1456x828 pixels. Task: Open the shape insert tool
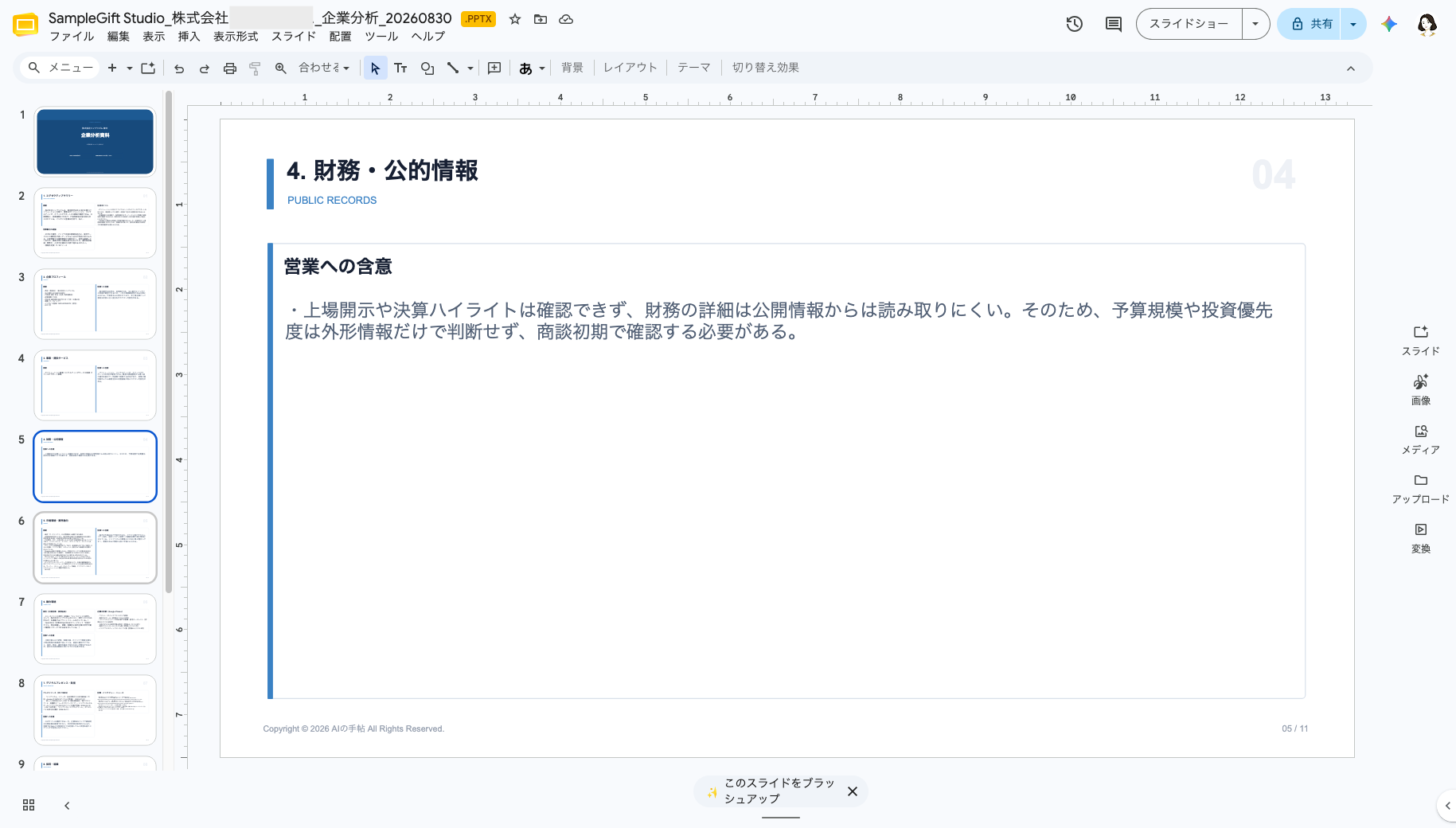(x=427, y=68)
